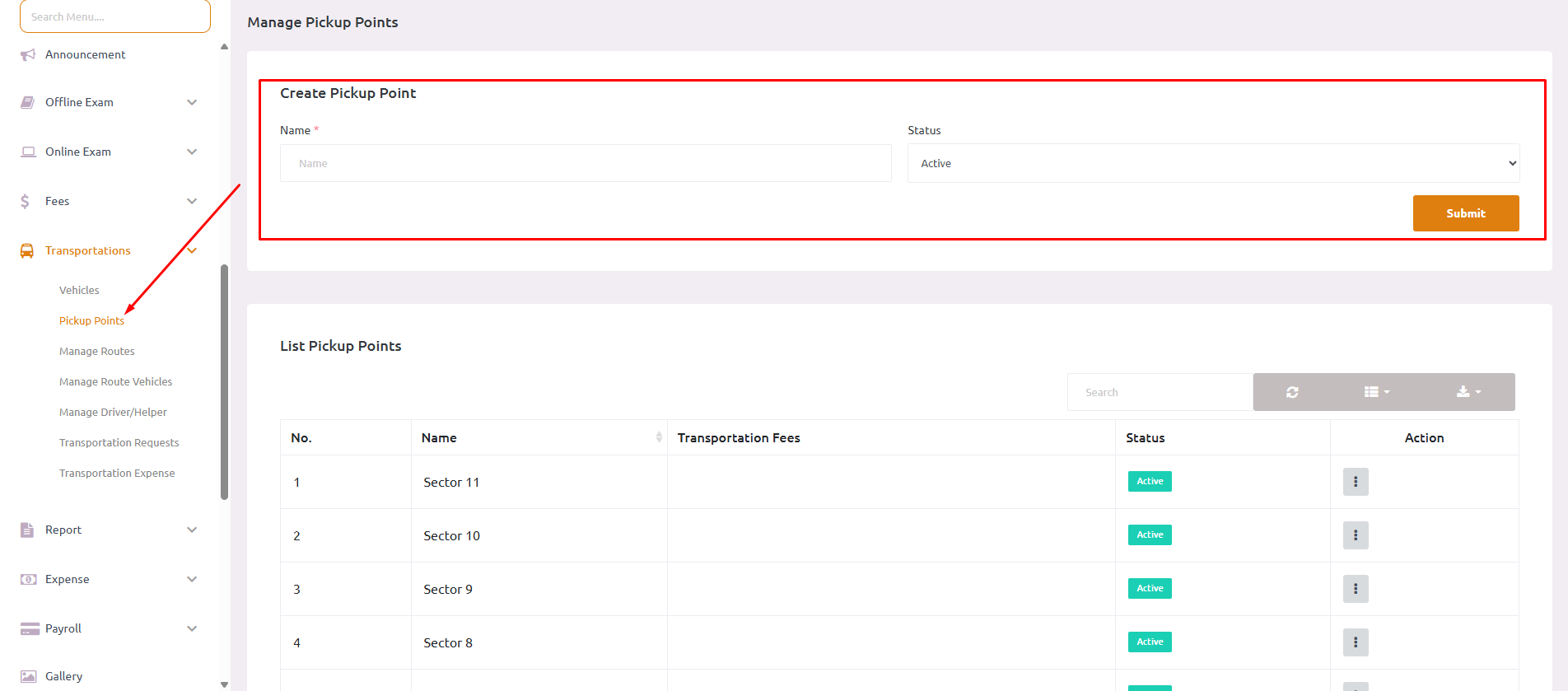Open the Status dropdown set to Active
The image size is (1568, 691).
1212,163
